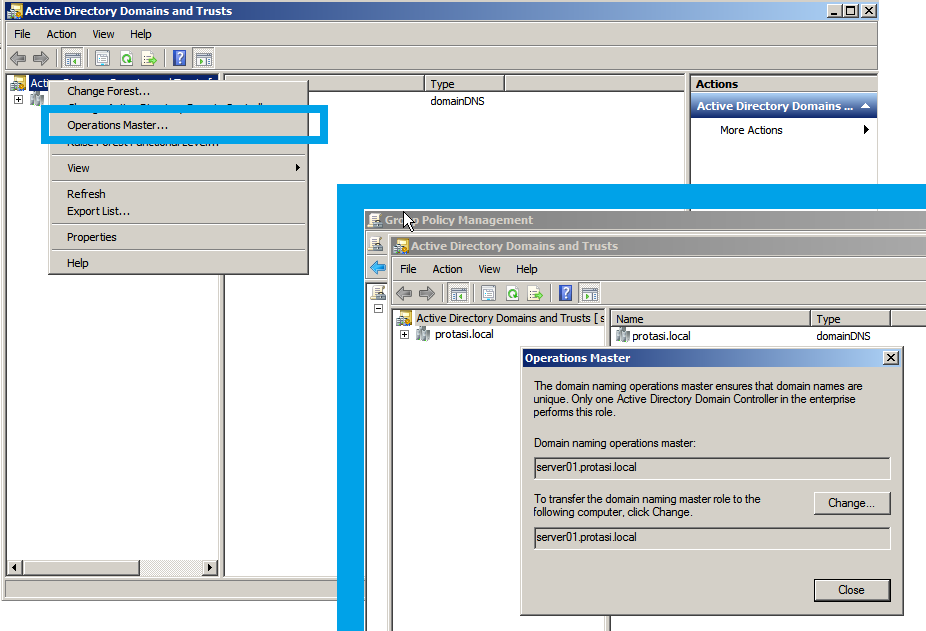Click Refresh icon in inset window toolbar
The image size is (926, 631).
point(512,293)
